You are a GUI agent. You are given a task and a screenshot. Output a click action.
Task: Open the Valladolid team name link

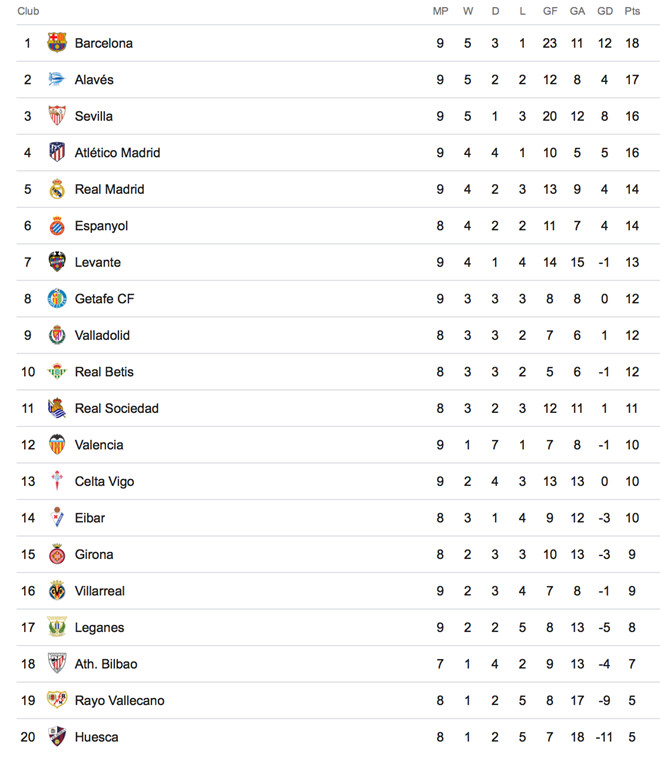coord(102,335)
